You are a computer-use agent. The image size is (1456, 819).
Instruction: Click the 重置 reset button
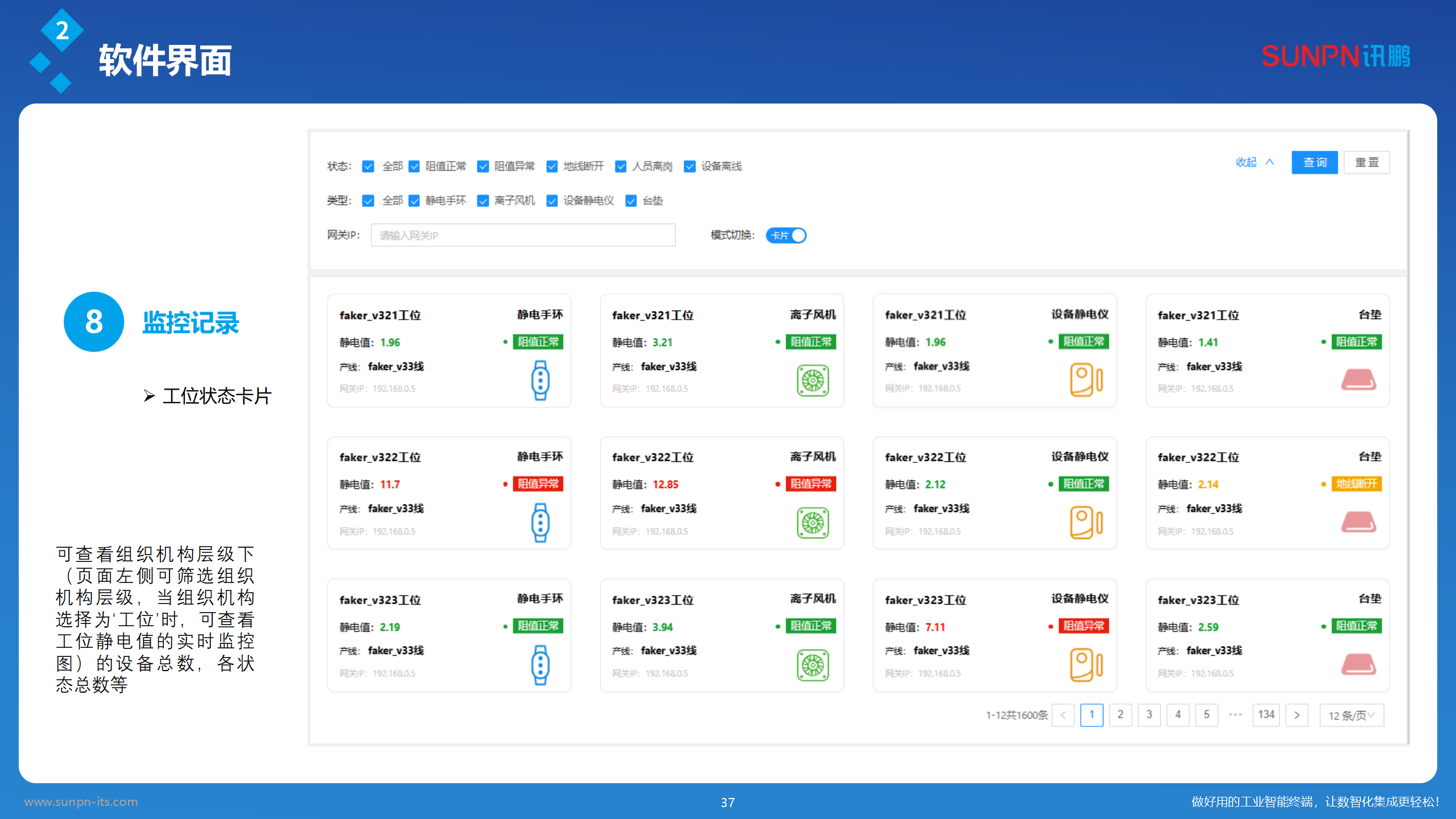click(x=1366, y=163)
